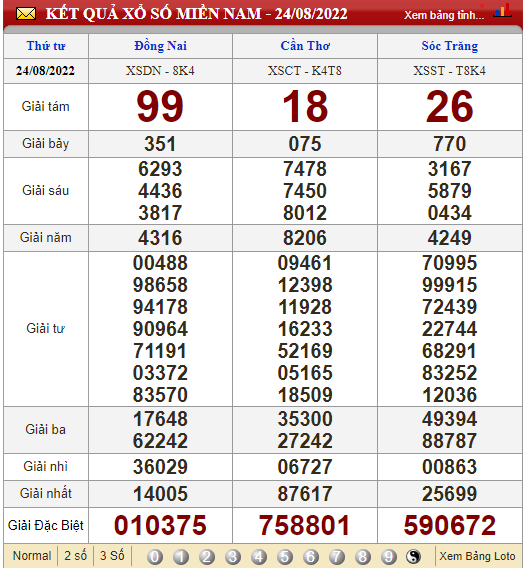The width and height of the screenshot is (523, 568).
Task: Select third prize number 62242
Action: 160,441
